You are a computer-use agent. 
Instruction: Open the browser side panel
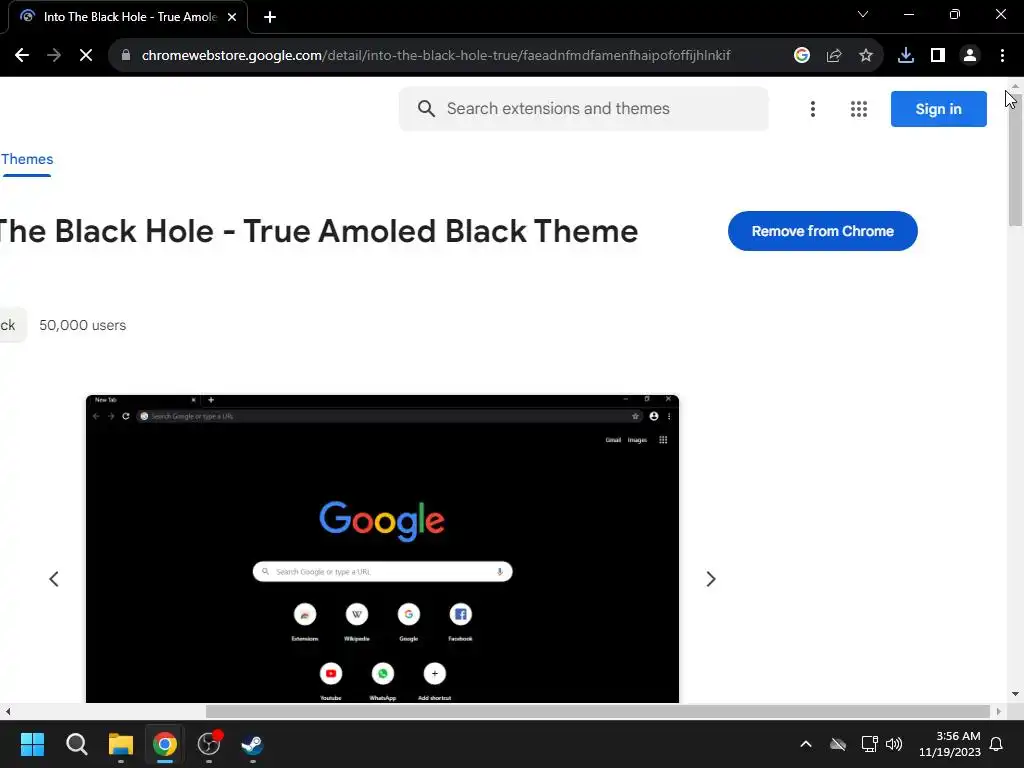tap(937, 56)
